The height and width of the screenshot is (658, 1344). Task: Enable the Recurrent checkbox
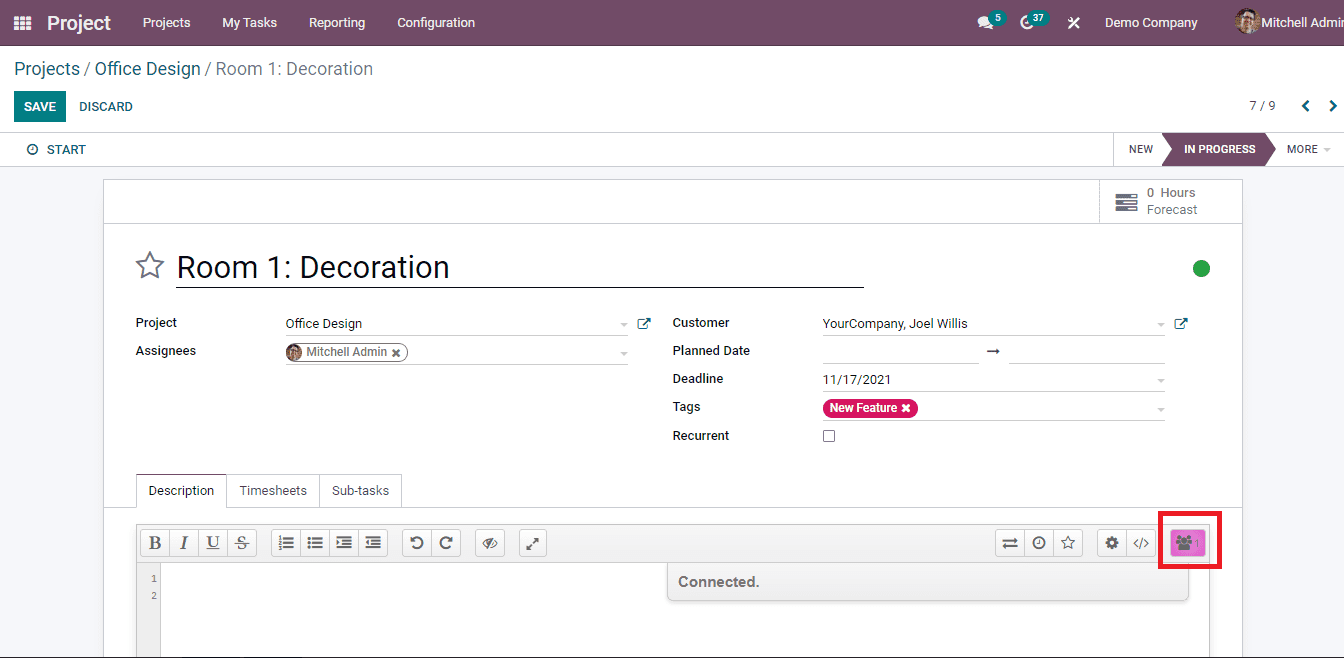[829, 435]
